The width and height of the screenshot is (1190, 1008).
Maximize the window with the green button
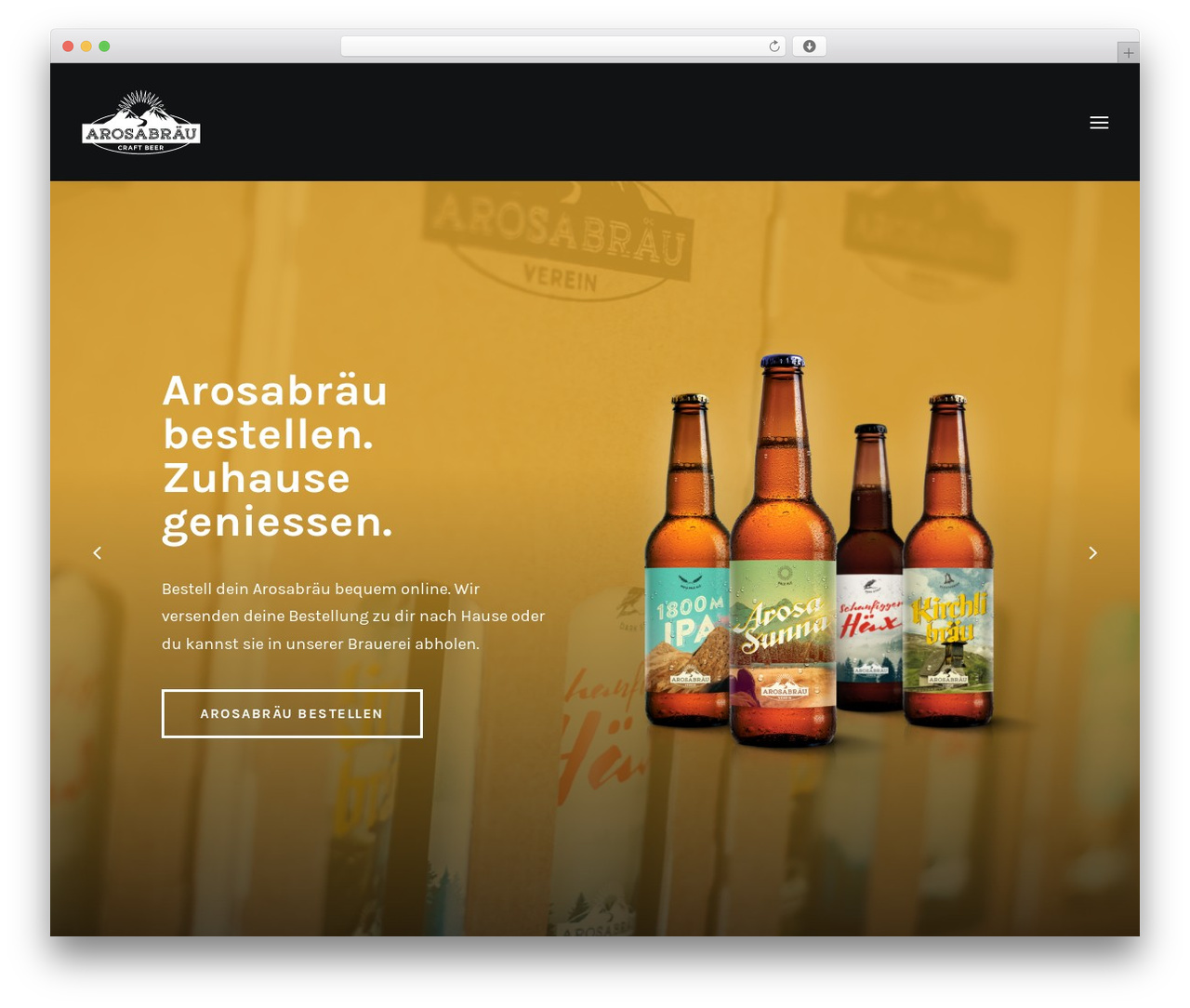pos(104,46)
